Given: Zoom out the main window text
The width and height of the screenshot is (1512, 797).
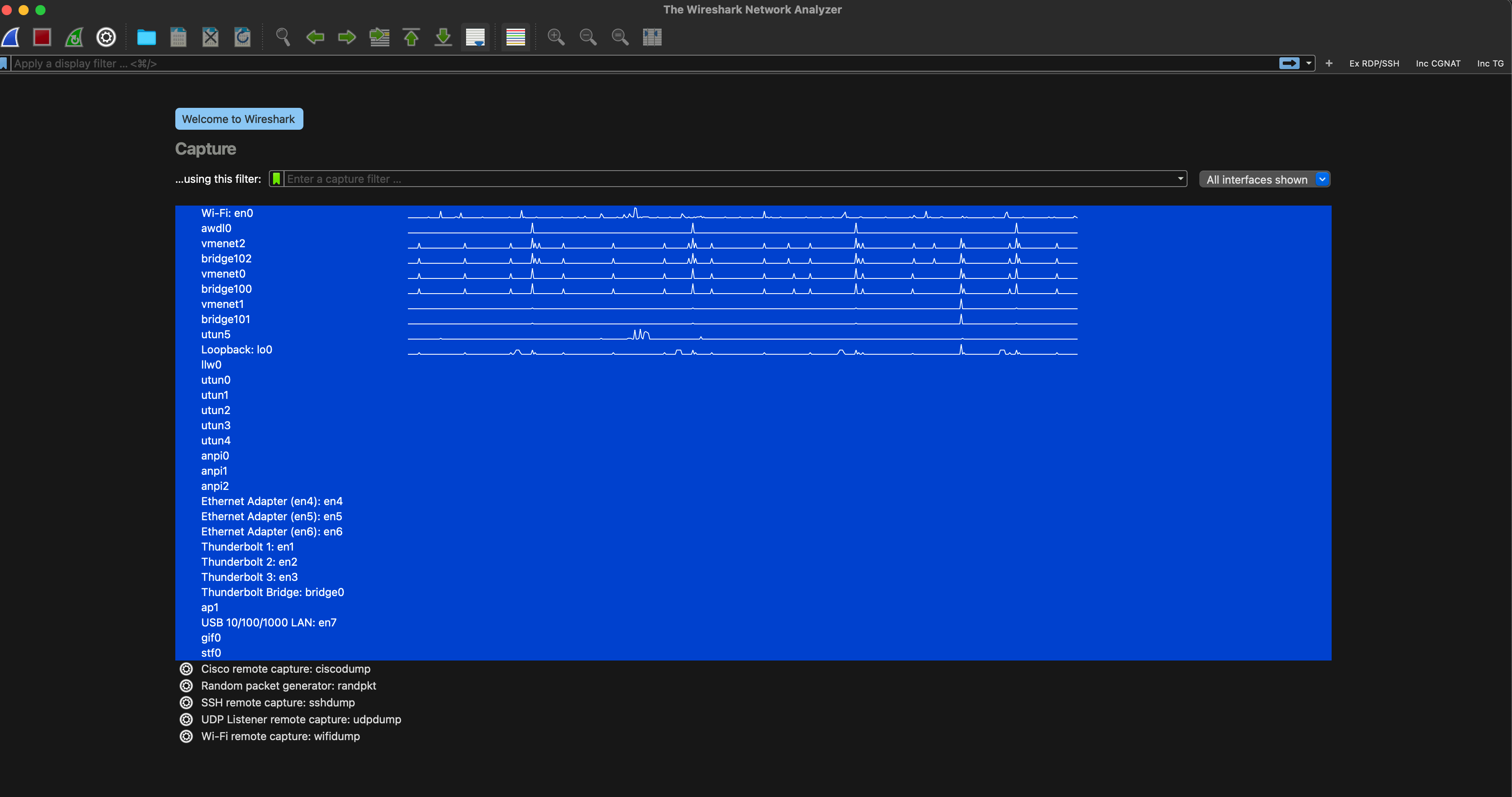Looking at the screenshot, I should 587,37.
